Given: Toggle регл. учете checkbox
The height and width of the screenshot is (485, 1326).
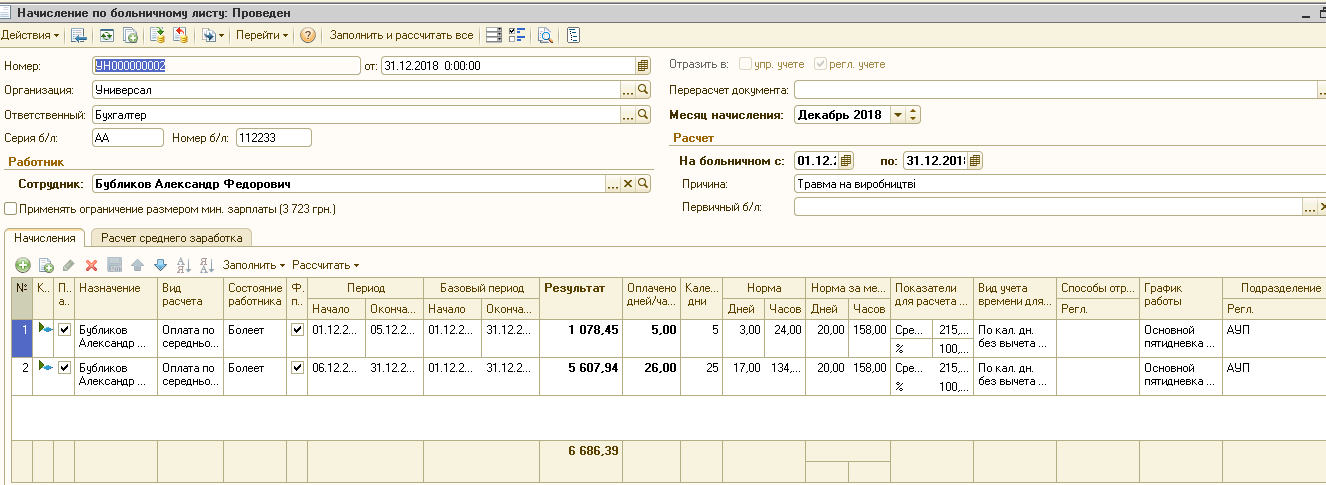Looking at the screenshot, I should (x=821, y=64).
